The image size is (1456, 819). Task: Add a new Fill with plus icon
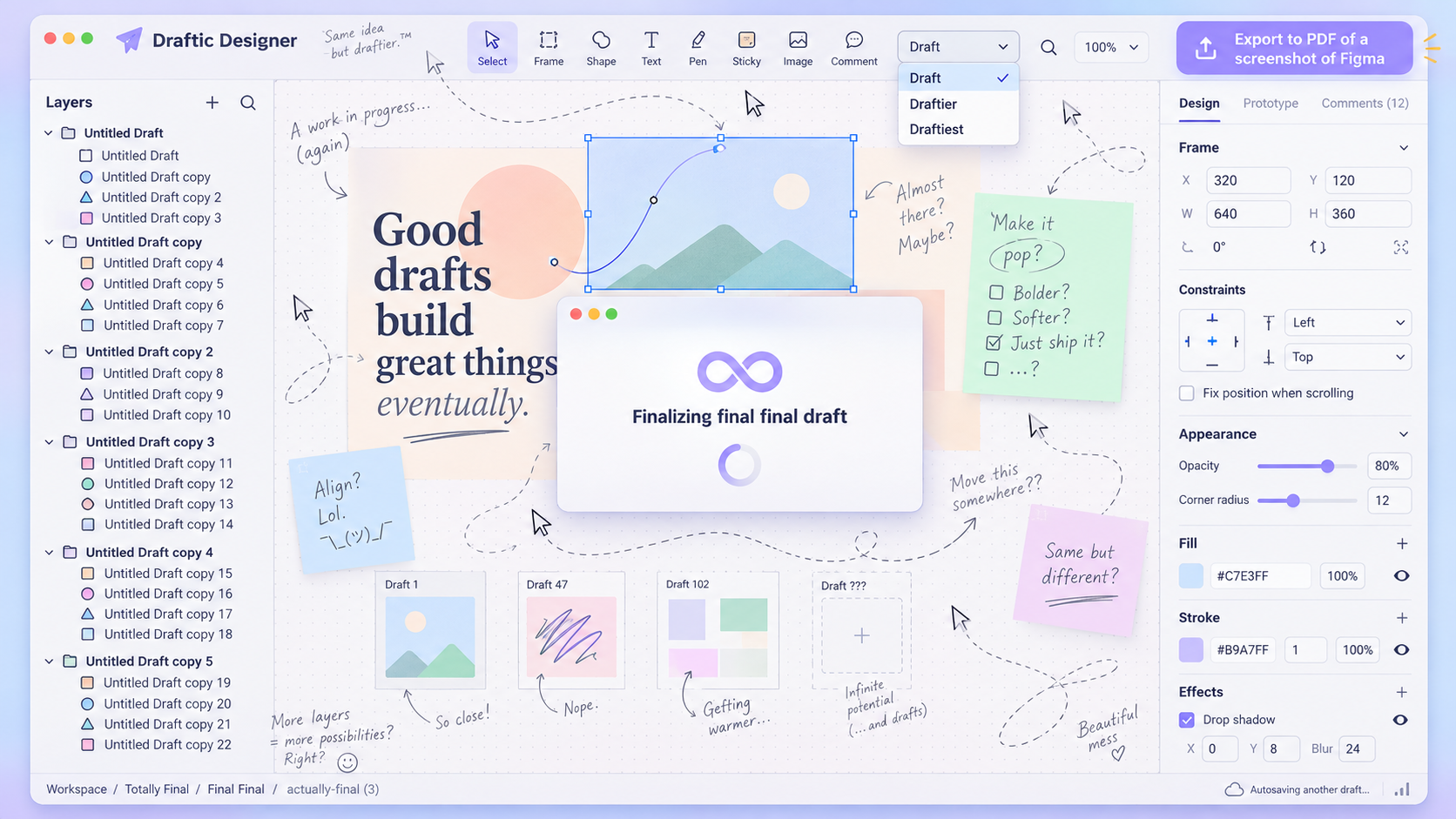[1402, 543]
